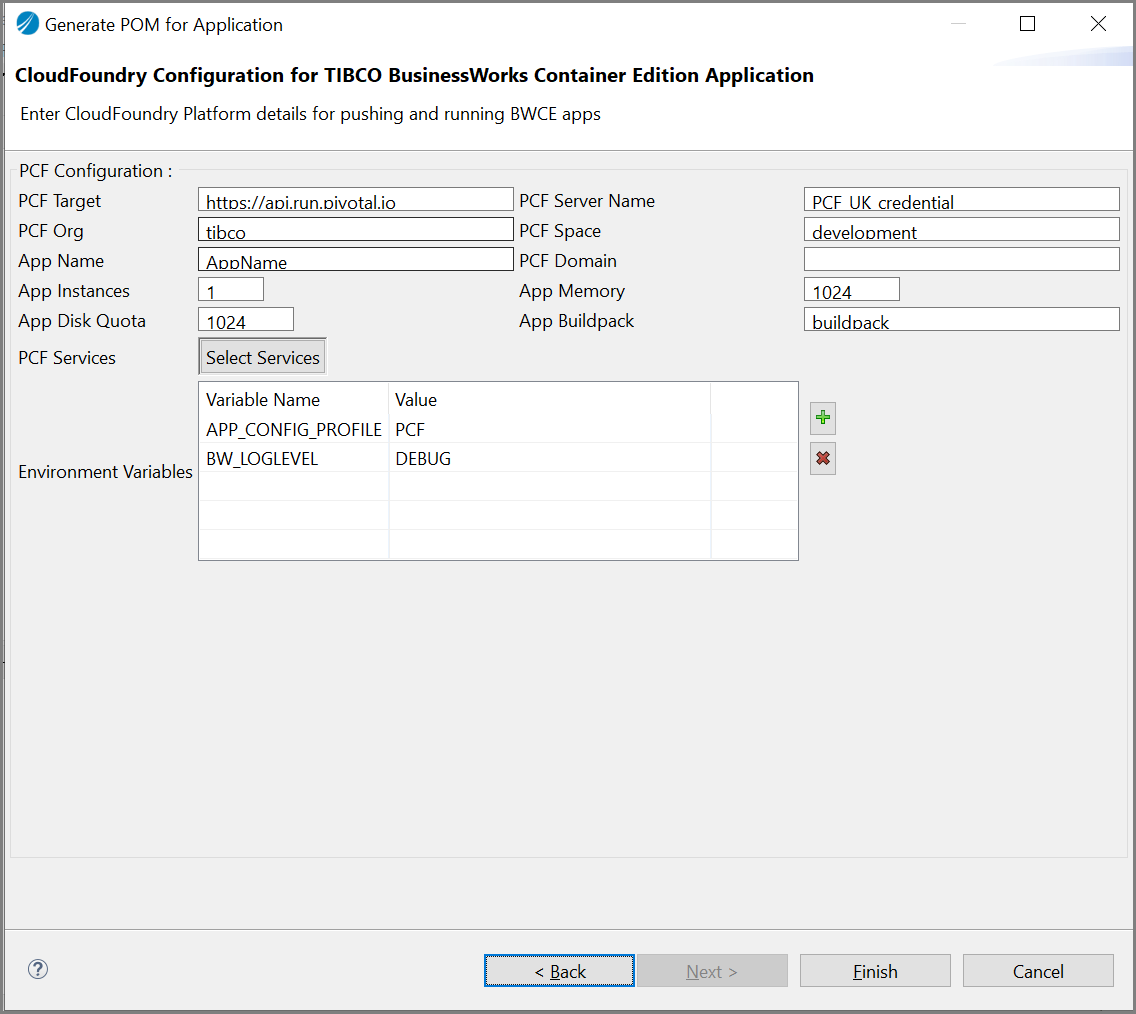1136x1014 pixels.
Task: Click the empty PCF Domain field
Action: pos(961,260)
